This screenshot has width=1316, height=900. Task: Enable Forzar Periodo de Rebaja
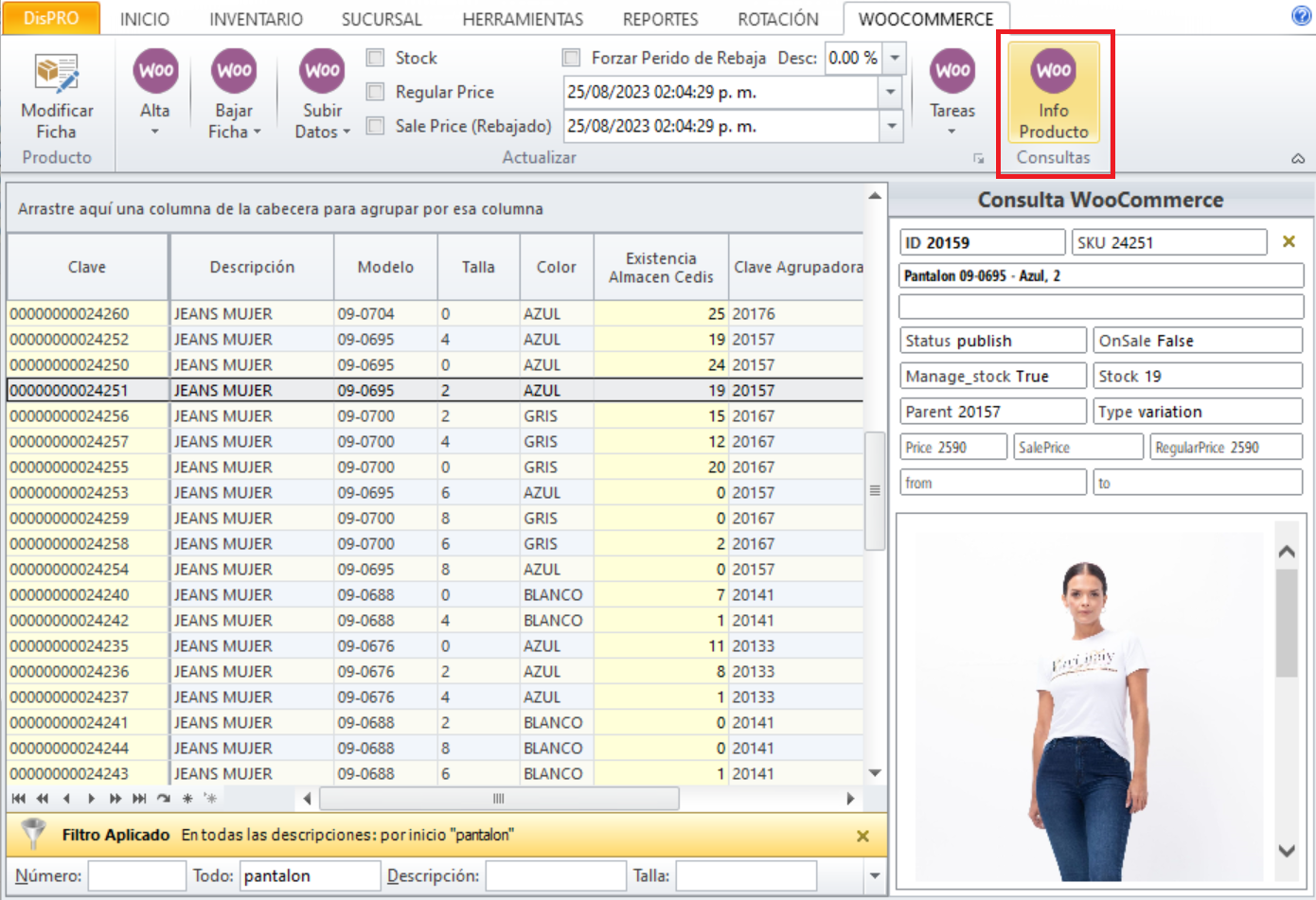572,58
